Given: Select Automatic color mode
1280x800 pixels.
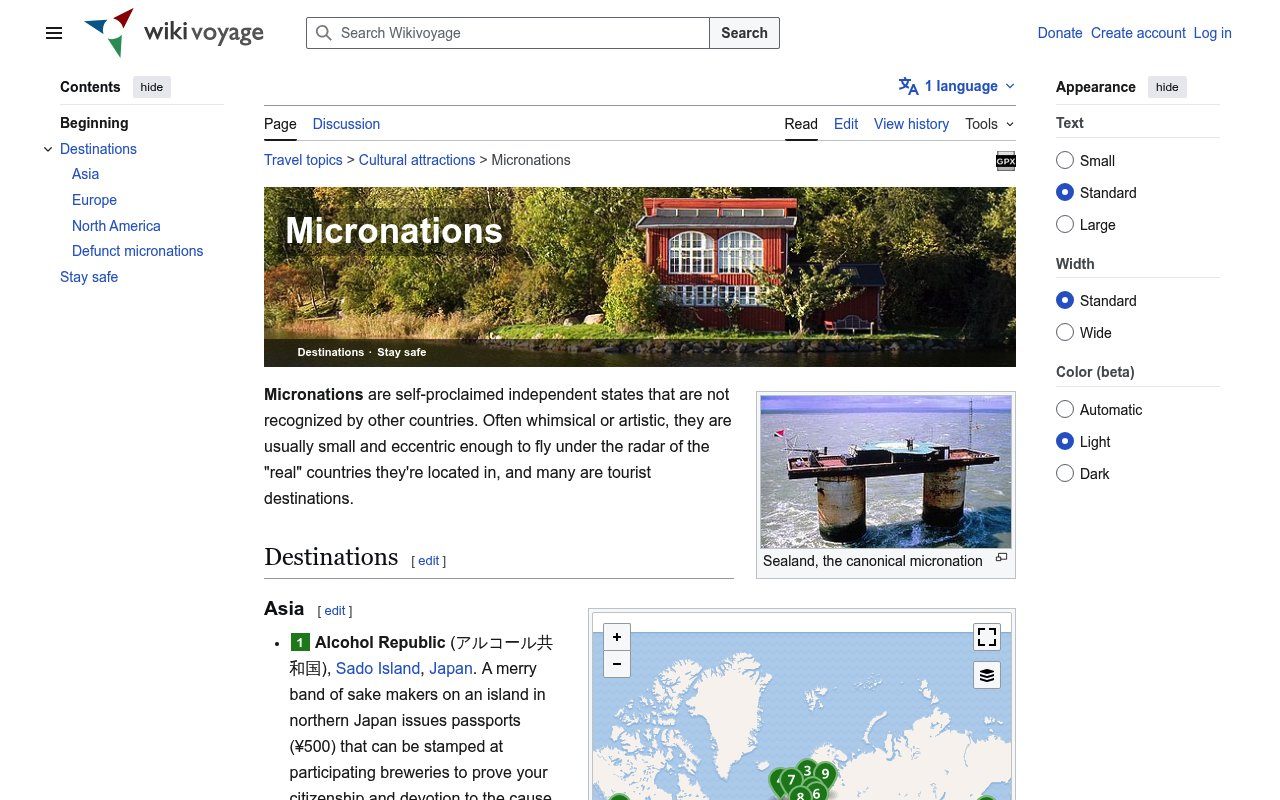Looking at the screenshot, I should (x=1065, y=409).
